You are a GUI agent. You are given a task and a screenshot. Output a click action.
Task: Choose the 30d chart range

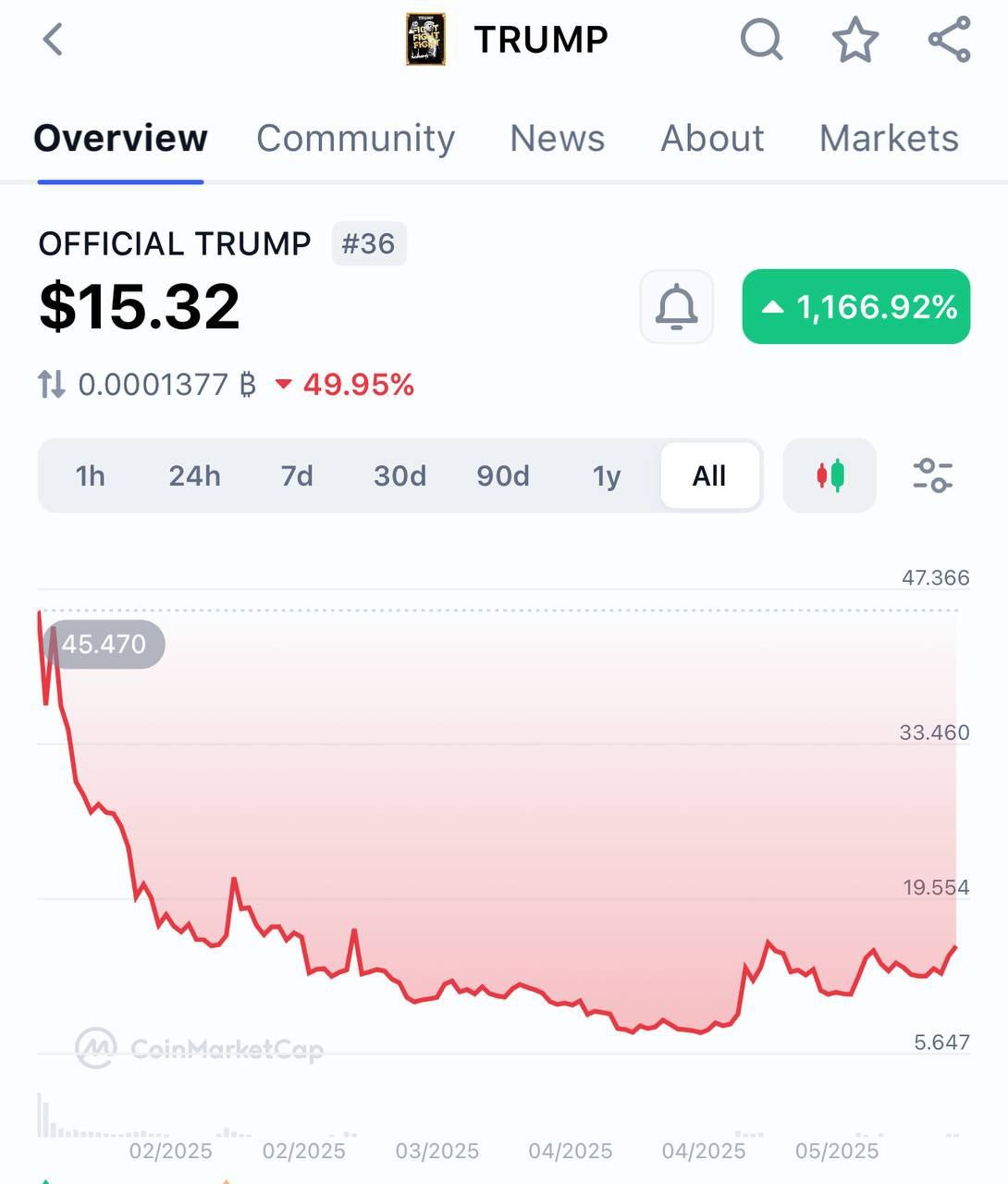pyautogui.click(x=400, y=475)
